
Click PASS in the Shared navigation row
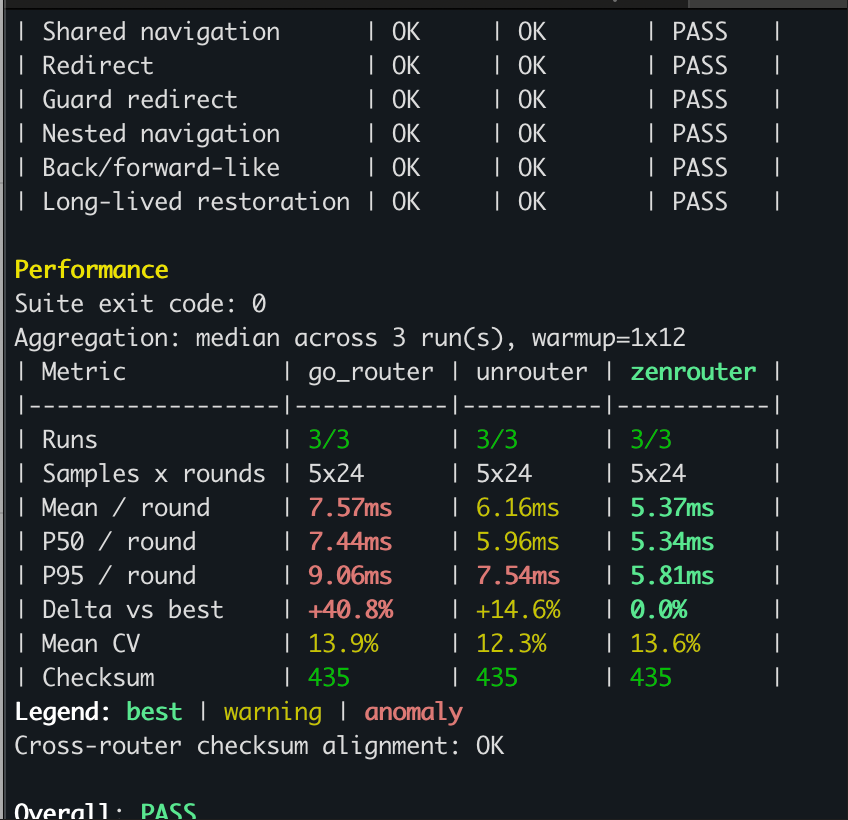point(700,32)
